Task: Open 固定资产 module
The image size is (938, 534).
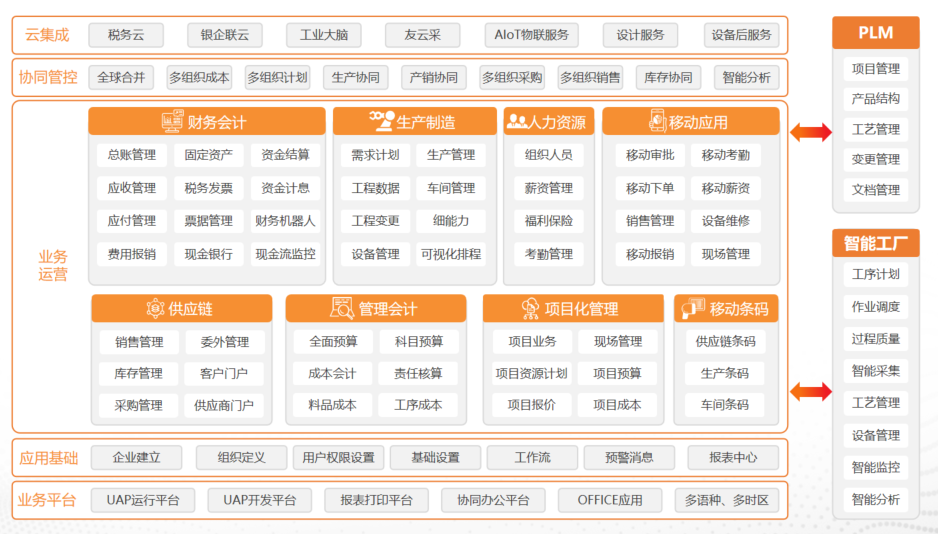Action: point(208,155)
